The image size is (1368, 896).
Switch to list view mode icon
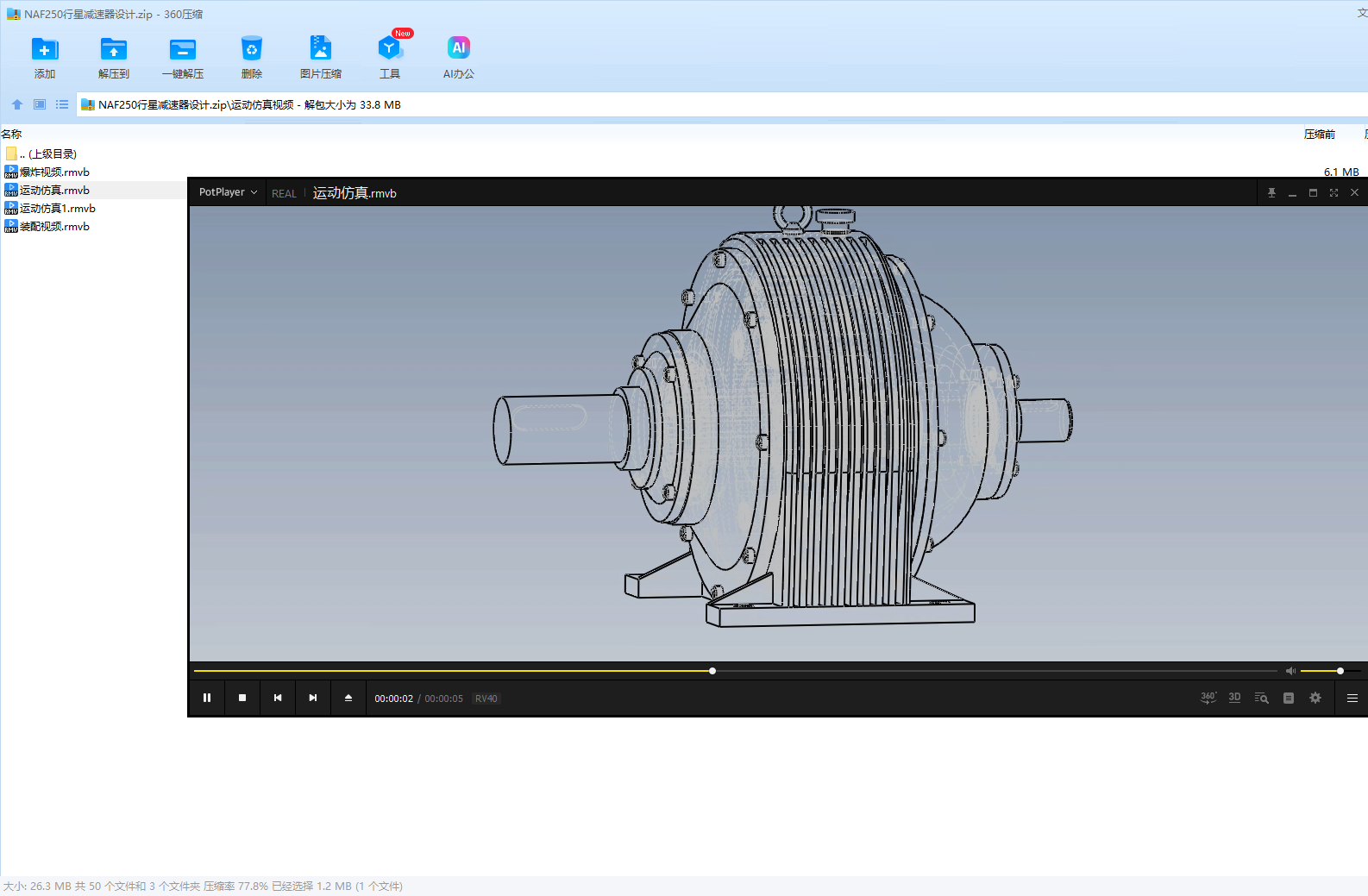[x=62, y=104]
